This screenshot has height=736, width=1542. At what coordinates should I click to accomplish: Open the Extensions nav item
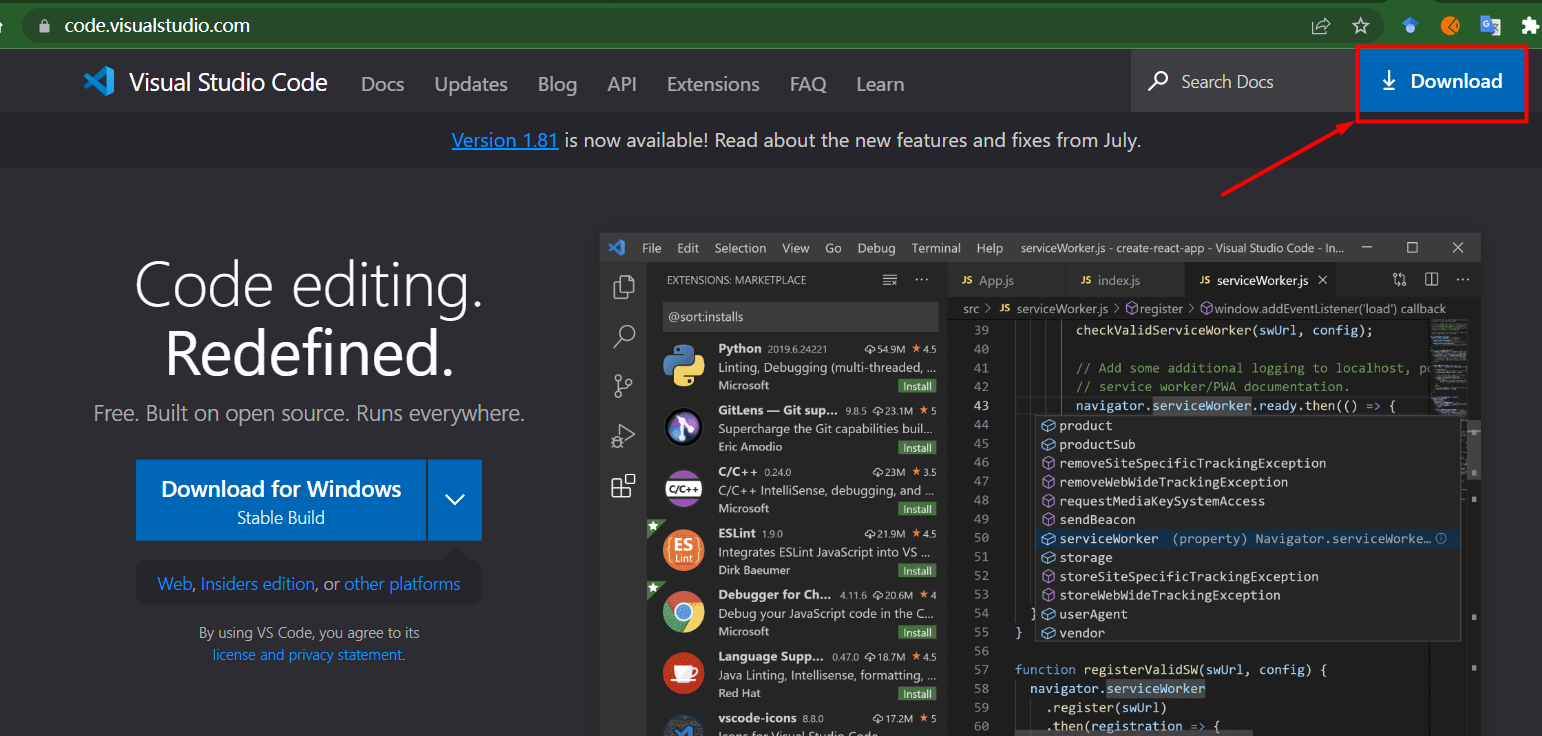(713, 84)
